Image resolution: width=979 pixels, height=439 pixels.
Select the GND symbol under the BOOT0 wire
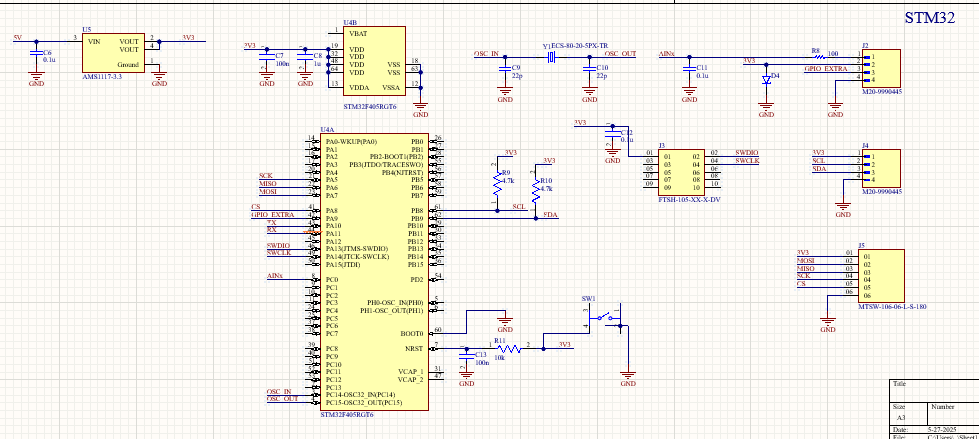(504, 325)
